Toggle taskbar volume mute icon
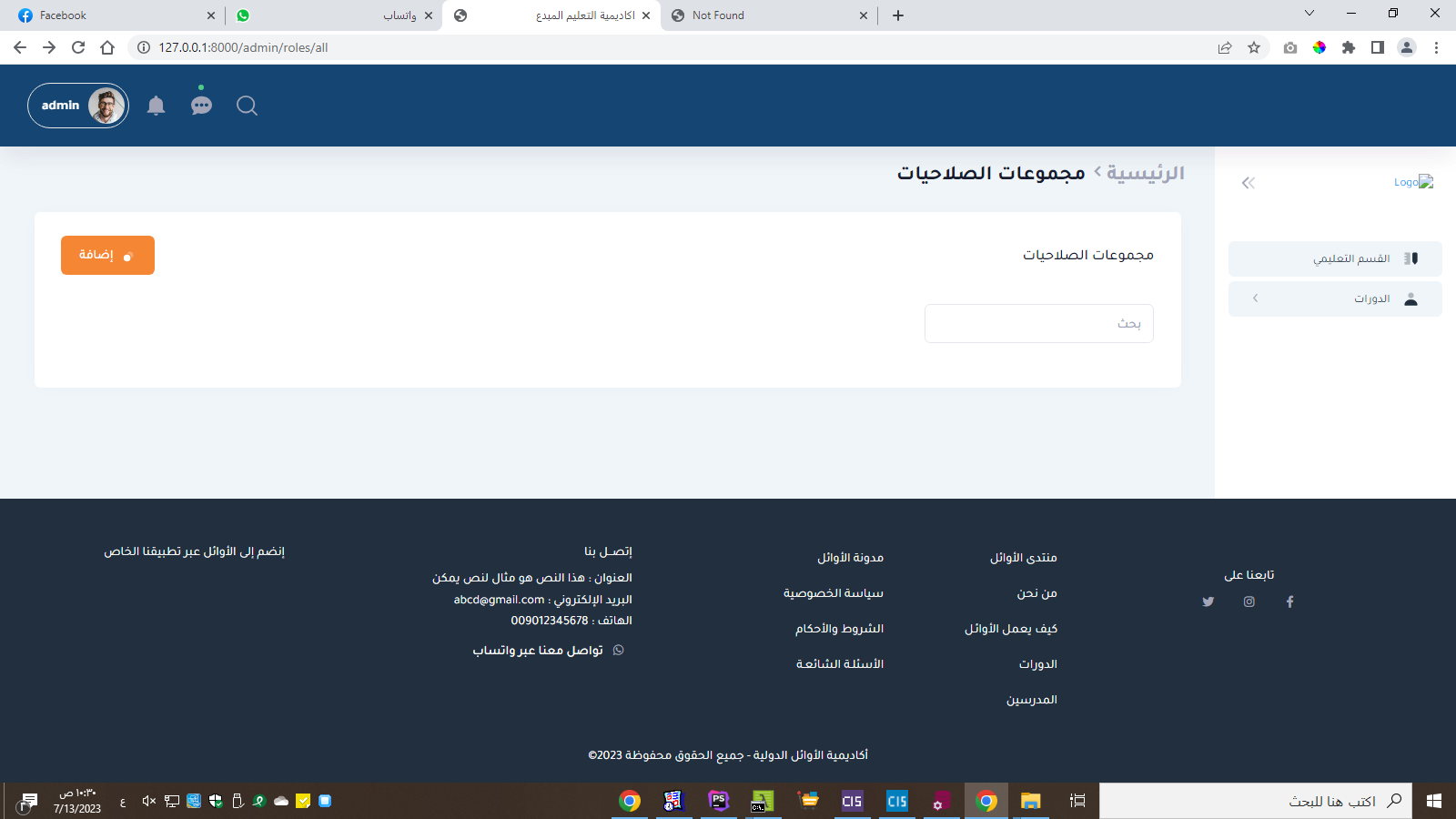Screen dimensions: 1456x819 (x=149, y=801)
